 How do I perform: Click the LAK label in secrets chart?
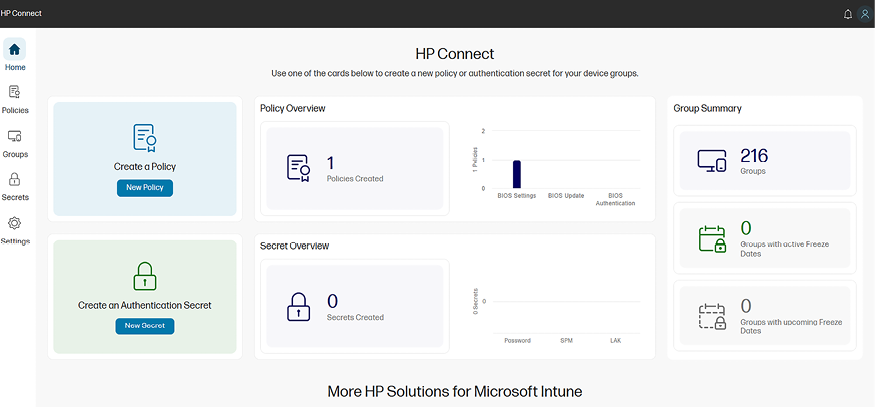tap(616, 341)
